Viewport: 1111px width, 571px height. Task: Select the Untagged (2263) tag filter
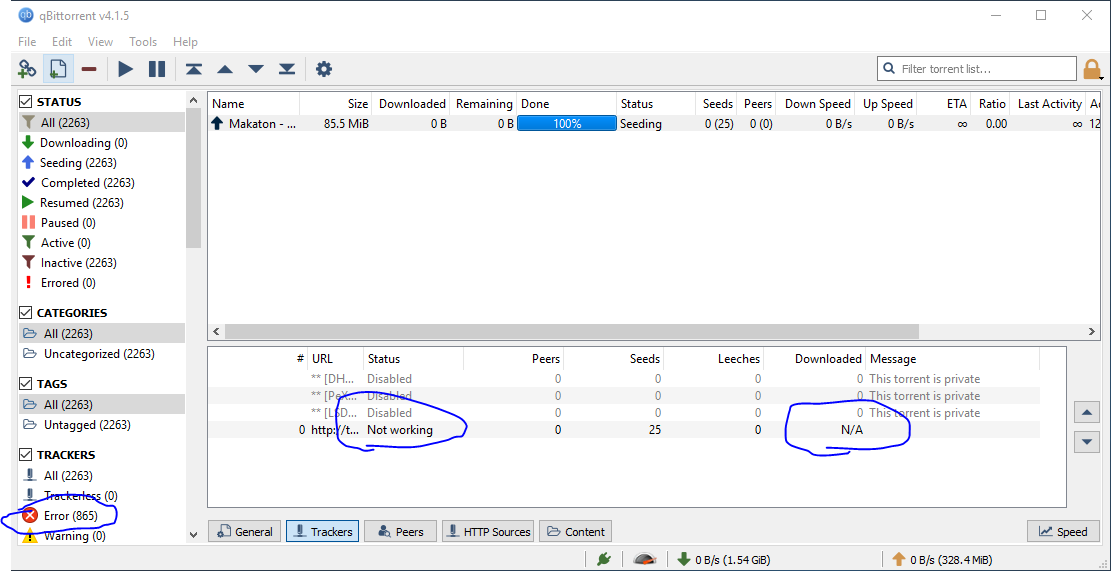click(x=86, y=425)
